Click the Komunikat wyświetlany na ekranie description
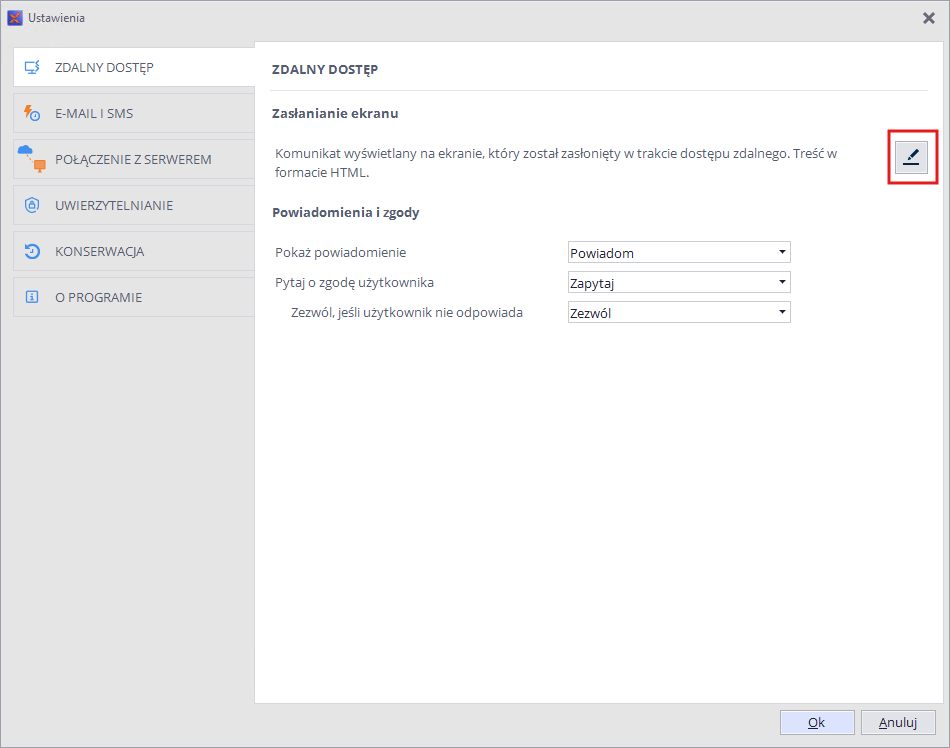This screenshot has height=748, width=950. pos(556,163)
